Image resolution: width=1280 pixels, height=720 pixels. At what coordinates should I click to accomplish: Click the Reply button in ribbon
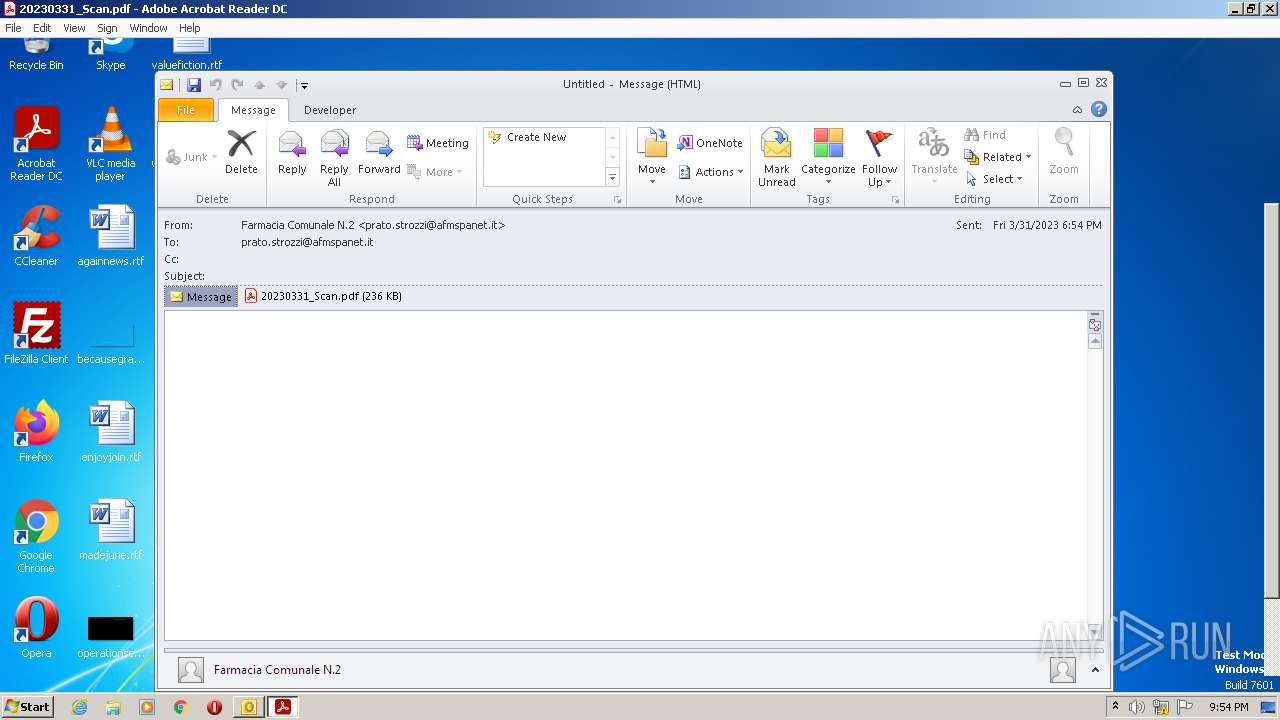(x=292, y=153)
